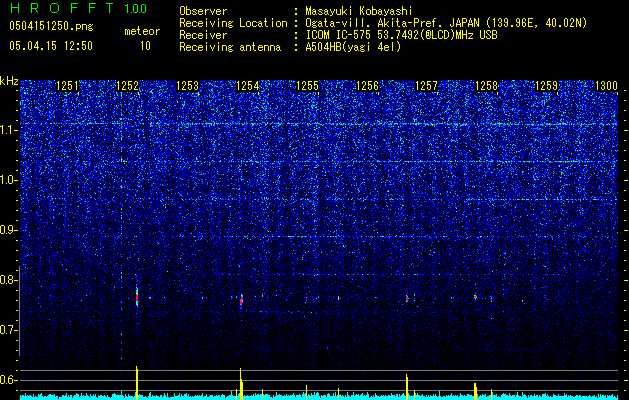This screenshot has height=400, width=629.
Task: Click the date stamp 05.04.15 12:50
Action: tap(51, 46)
